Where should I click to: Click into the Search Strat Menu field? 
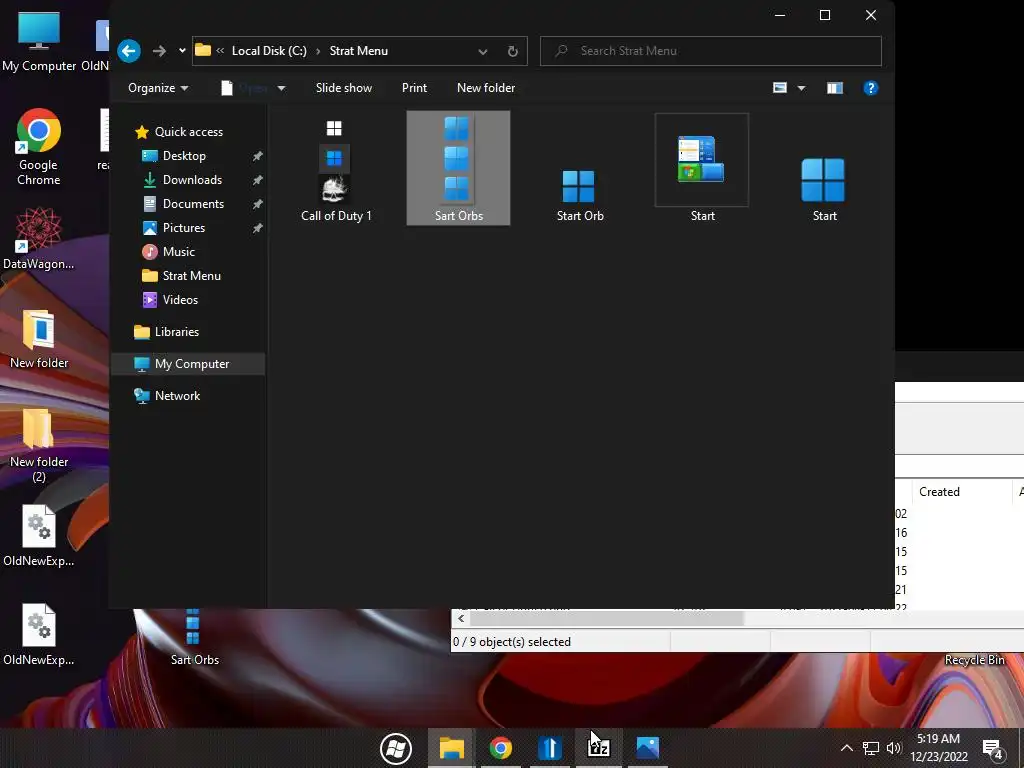point(711,51)
